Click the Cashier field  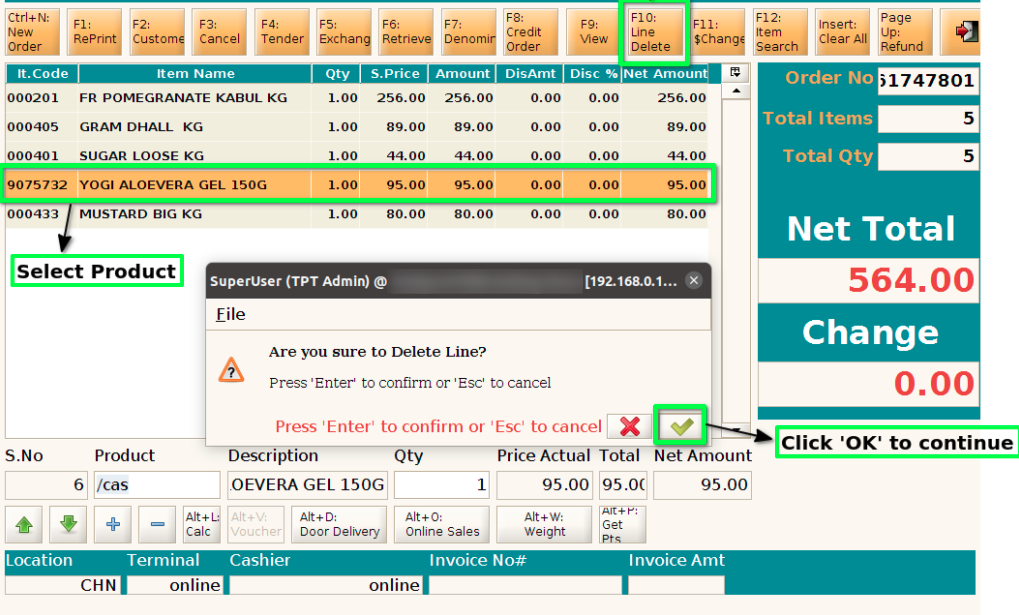[326, 585]
